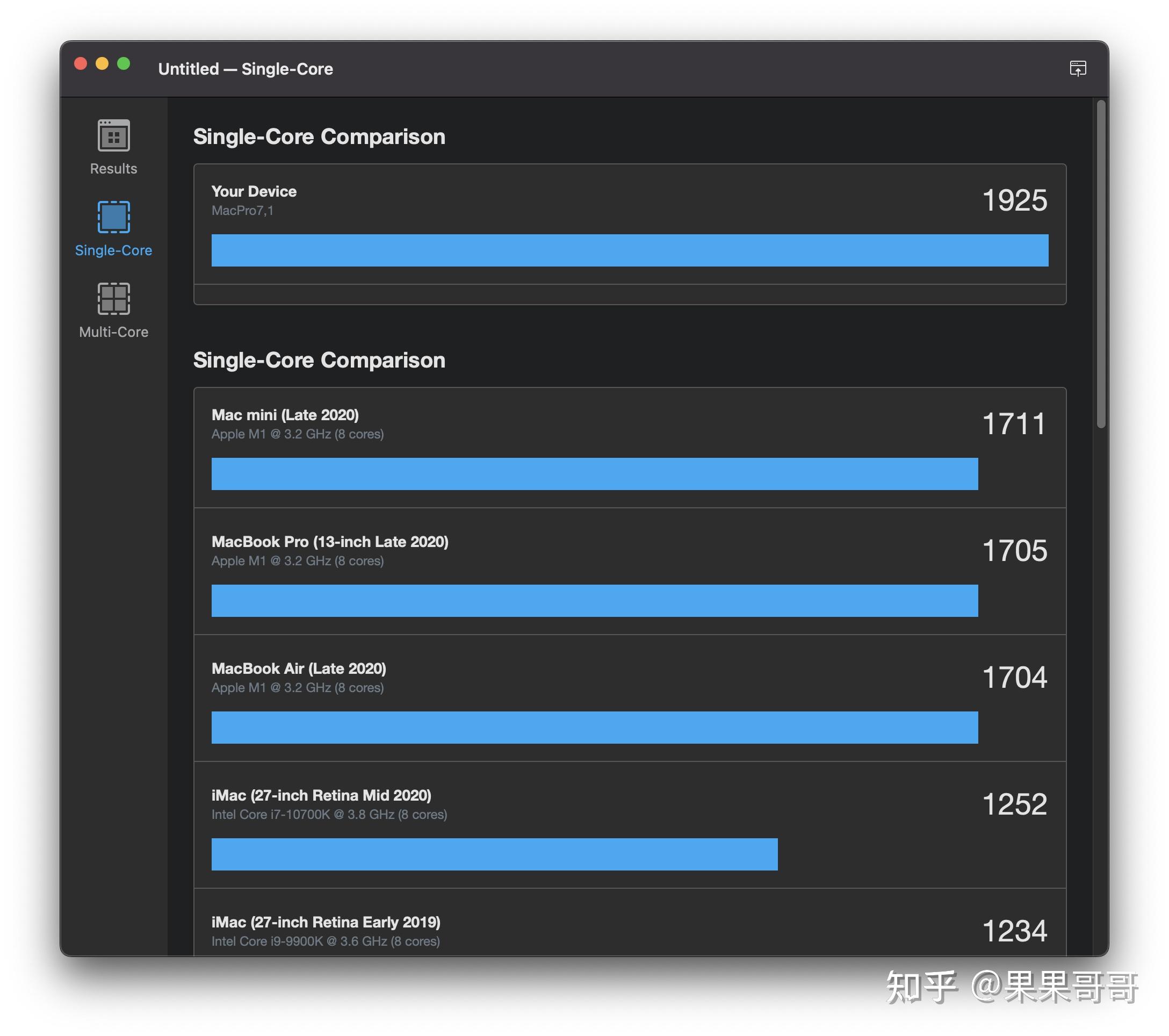Viewport: 1169px width, 1036px height.
Task: Click 'iMac (27-inch Retina Mid 2020)' title
Action: click(x=321, y=795)
